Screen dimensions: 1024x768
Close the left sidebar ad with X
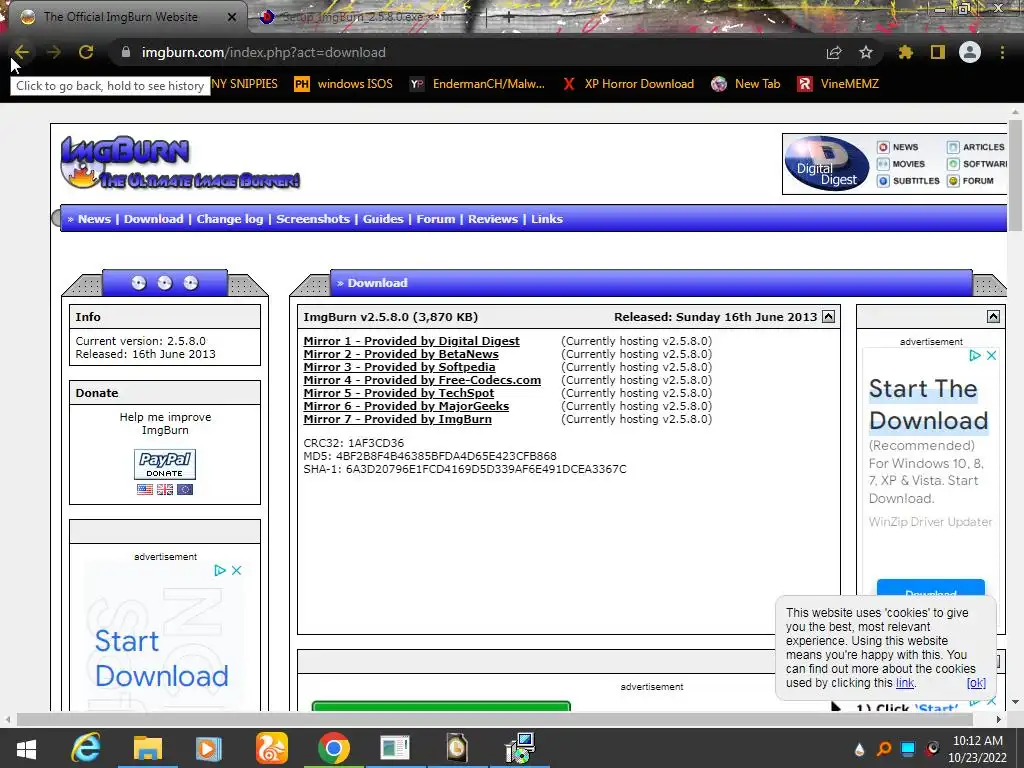236,570
